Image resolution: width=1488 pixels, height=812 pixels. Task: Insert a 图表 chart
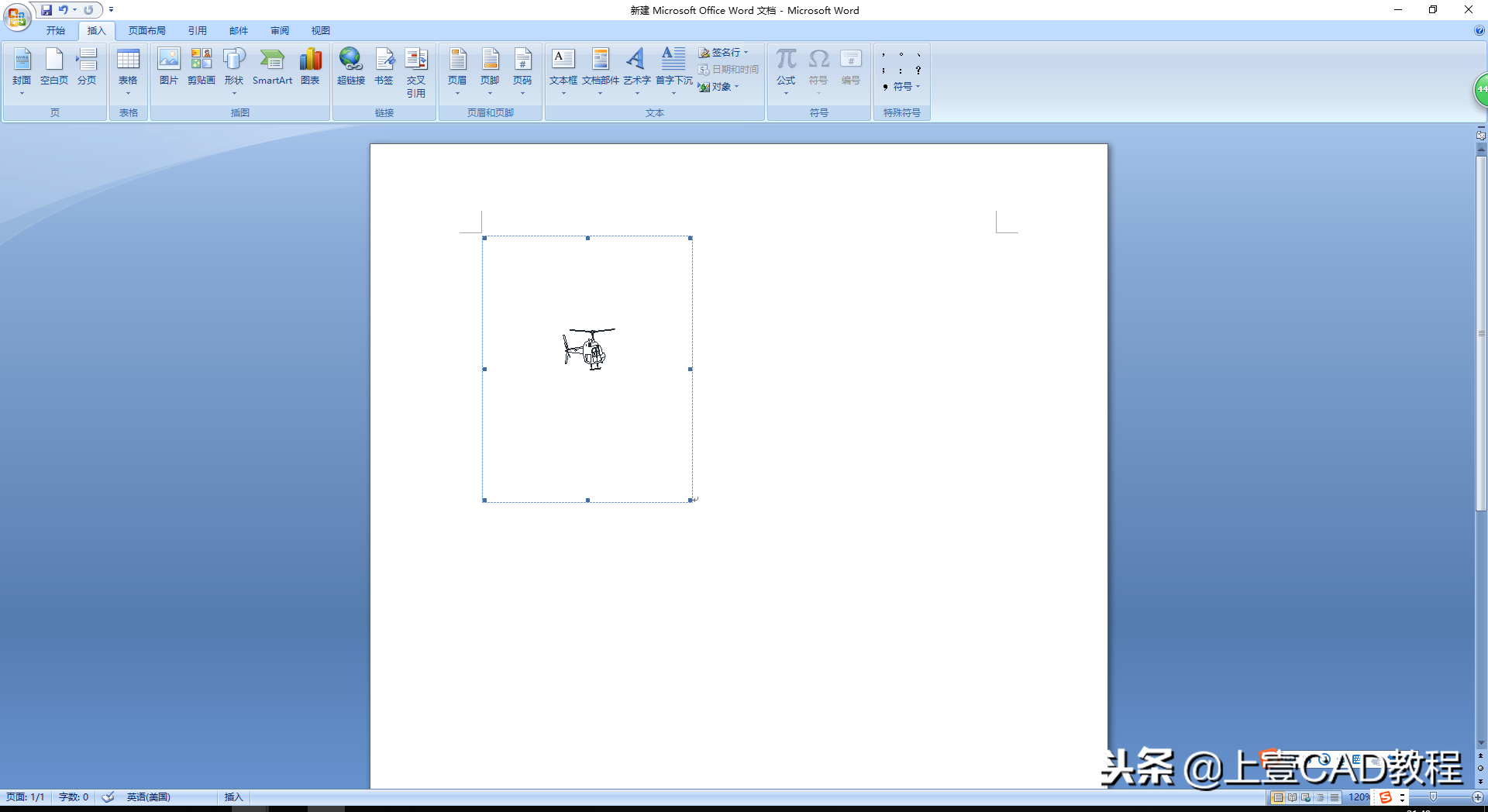coord(310,67)
